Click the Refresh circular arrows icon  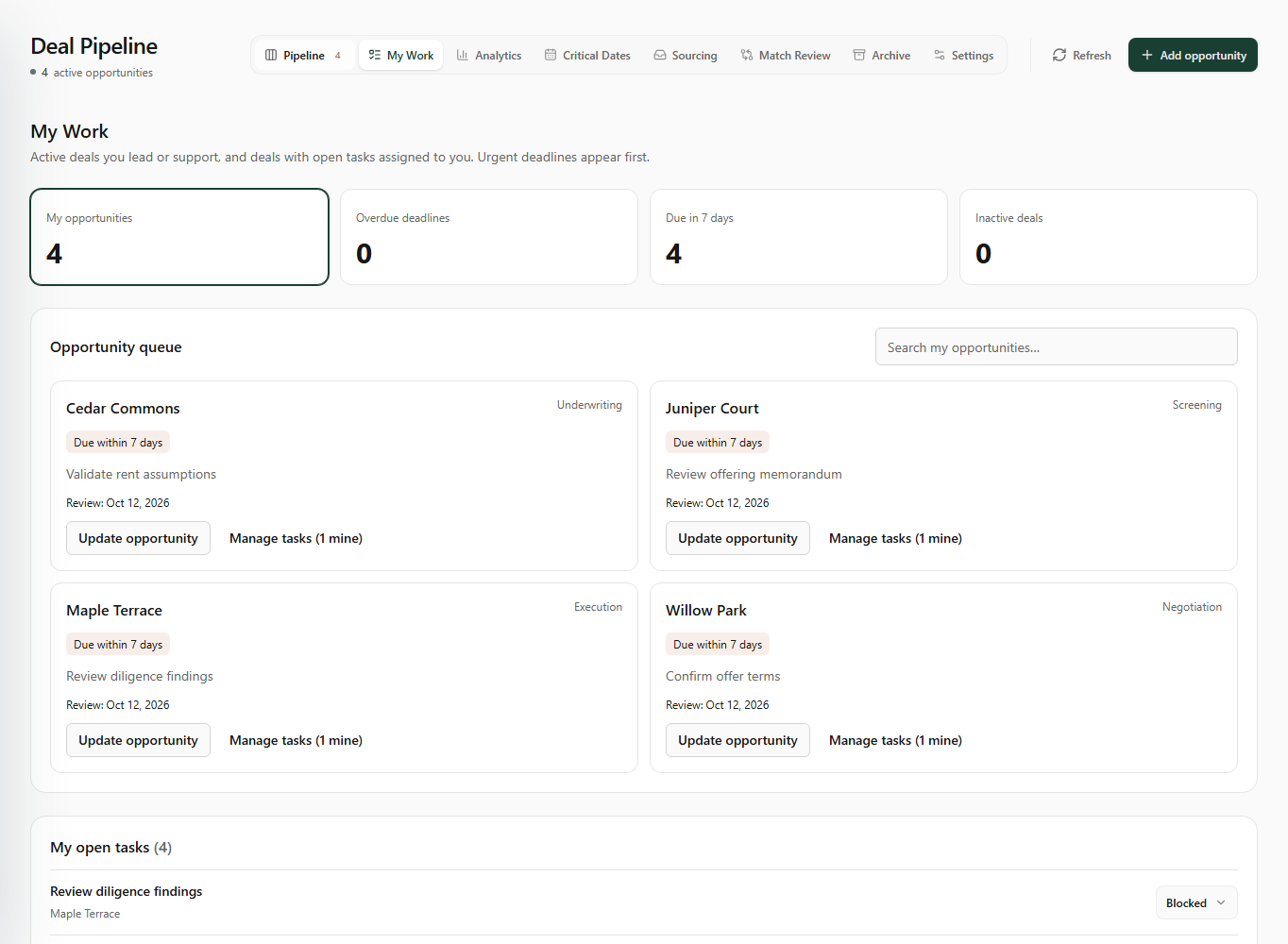[1059, 55]
